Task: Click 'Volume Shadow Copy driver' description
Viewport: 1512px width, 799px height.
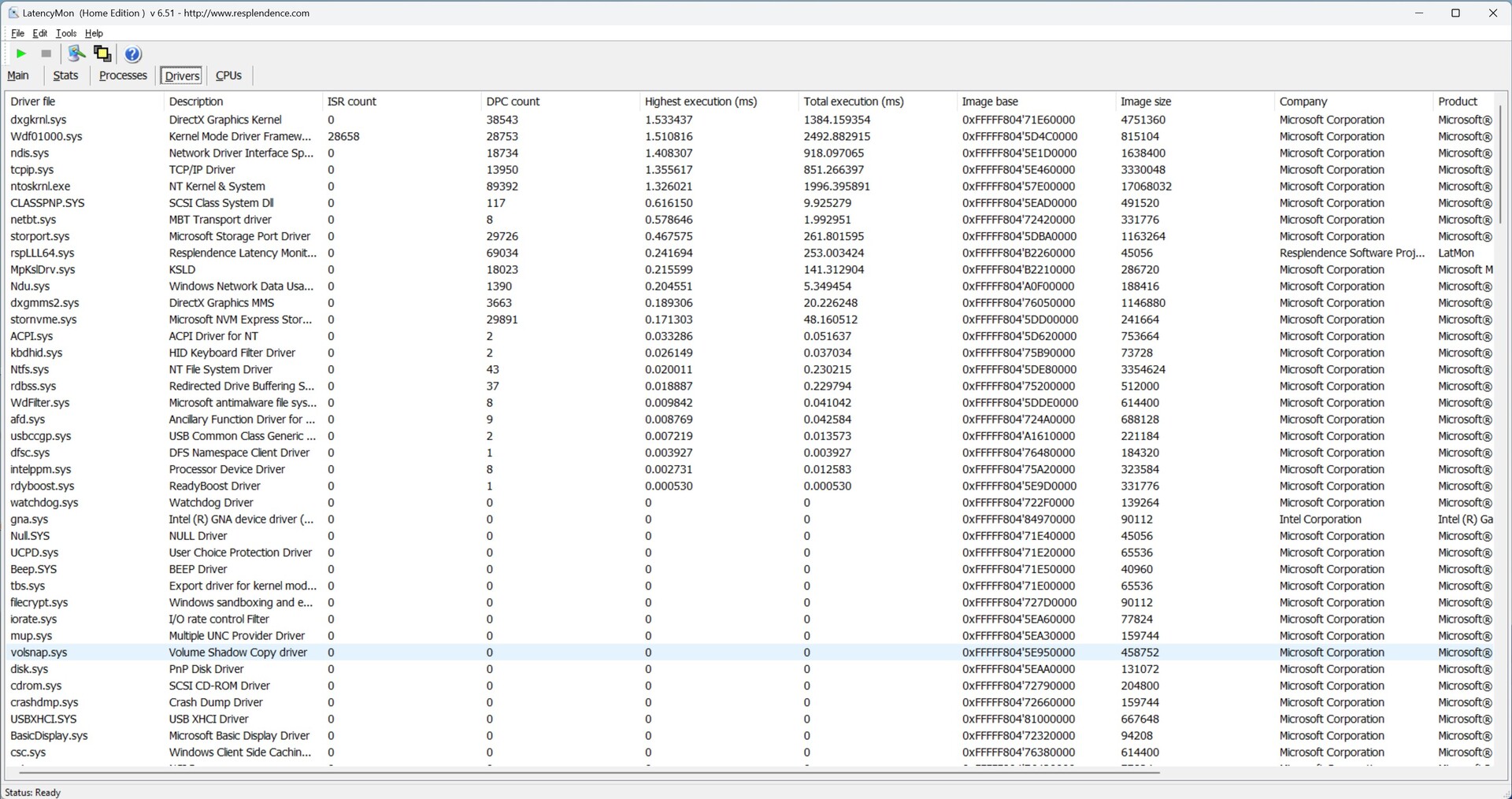Action: [x=238, y=653]
